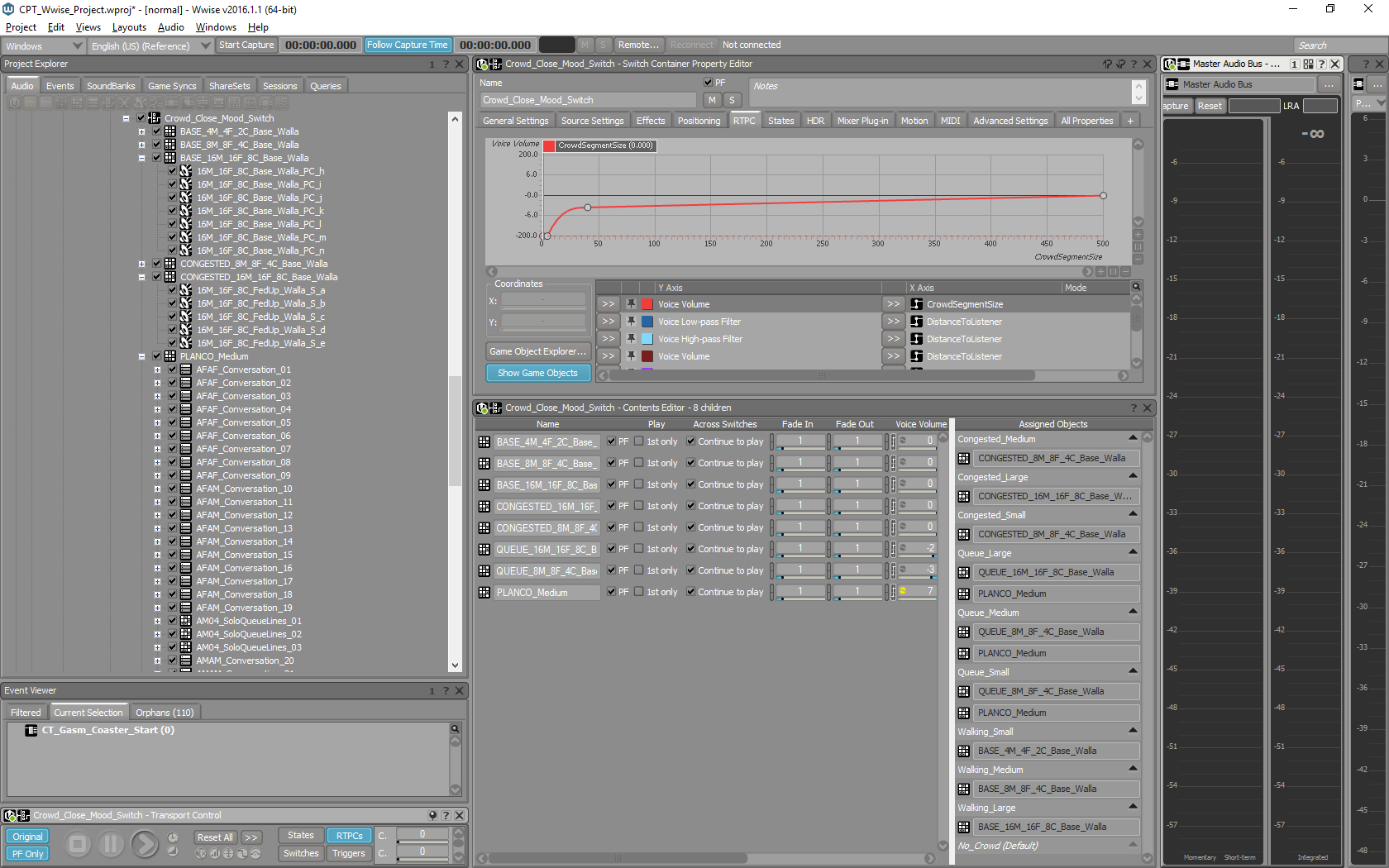Stop playback in Transport Control
Screen dimensions: 1389x868
click(78, 844)
